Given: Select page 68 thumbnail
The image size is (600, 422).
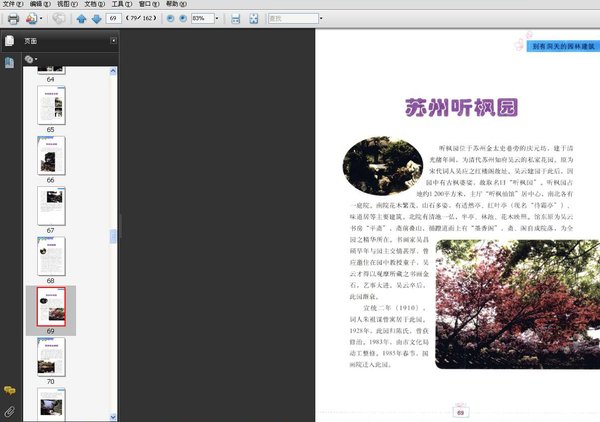Looking at the screenshot, I should pyautogui.click(x=51, y=256).
